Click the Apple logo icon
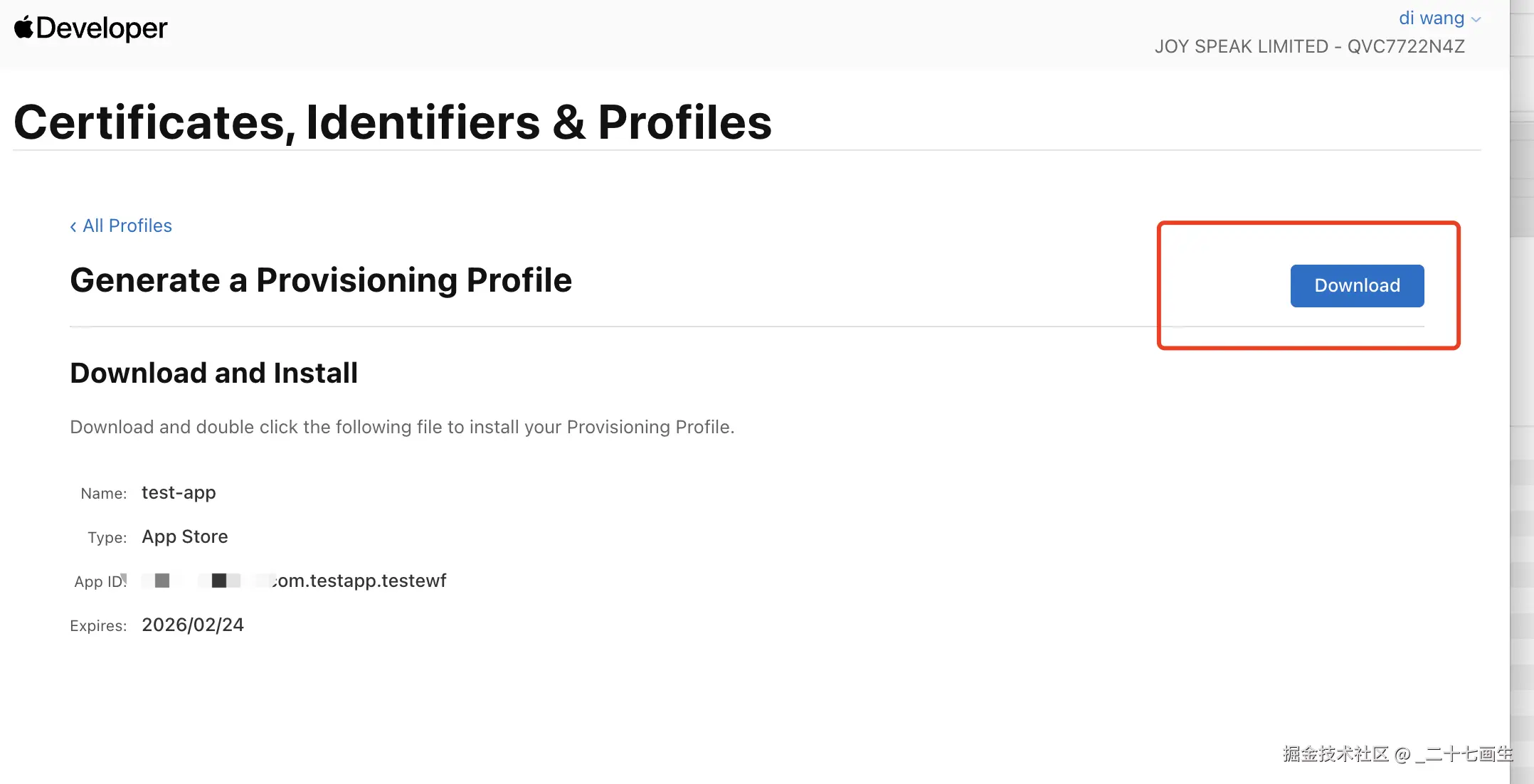 pos(23,28)
